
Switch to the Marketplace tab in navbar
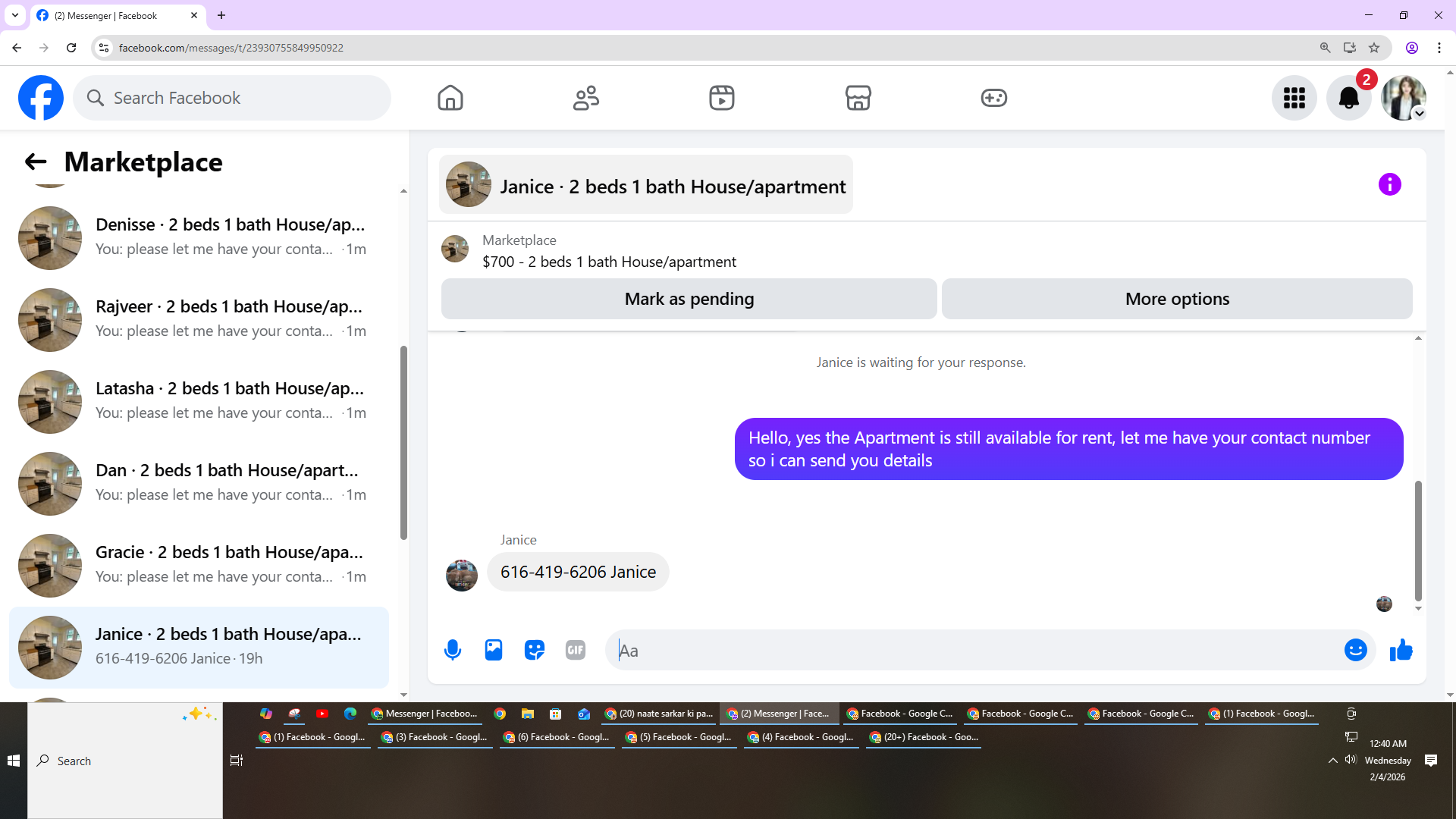click(858, 98)
